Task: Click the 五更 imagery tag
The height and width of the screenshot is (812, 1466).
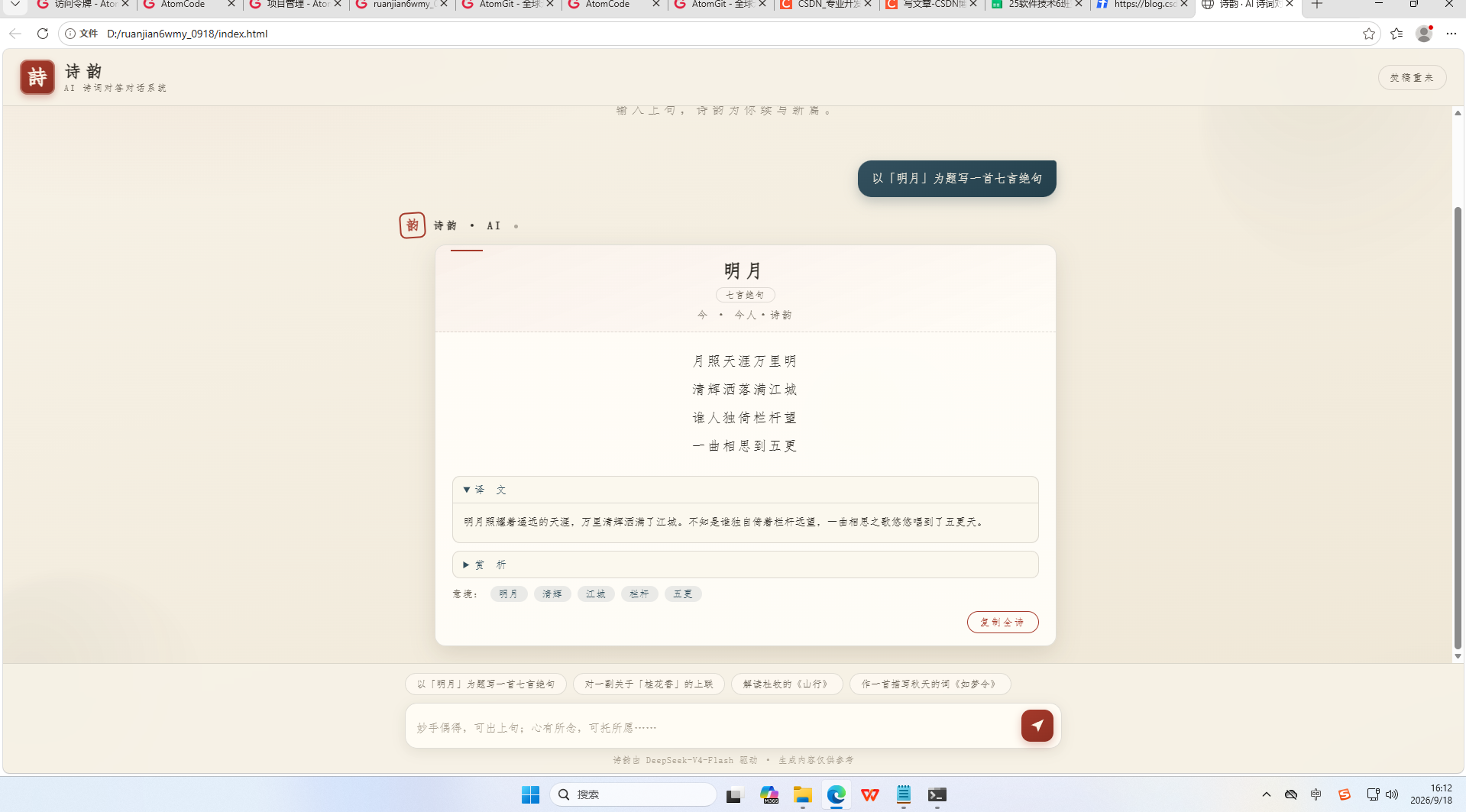Action: pyautogui.click(x=682, y=594)
